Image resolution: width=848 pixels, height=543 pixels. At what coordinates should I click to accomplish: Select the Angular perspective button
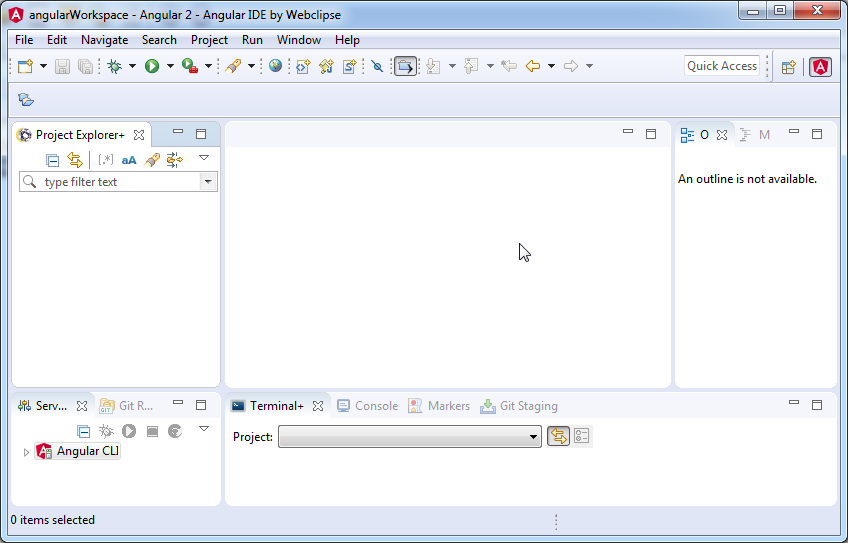pos(820,67)
